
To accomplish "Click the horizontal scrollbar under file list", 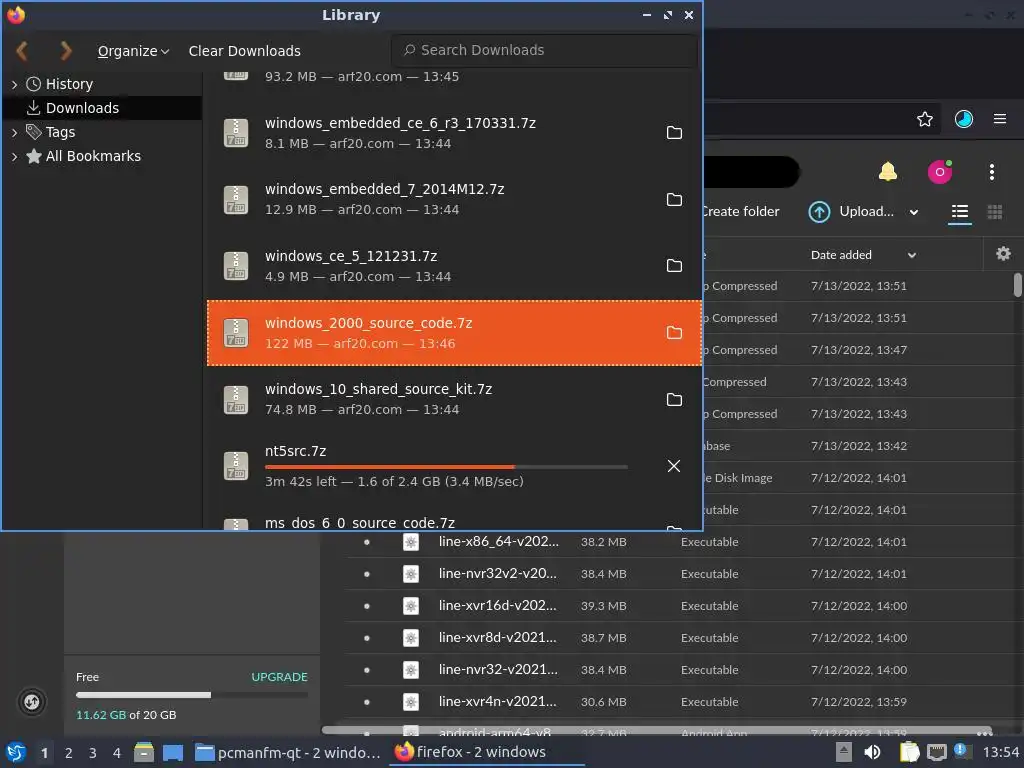I will (x=657, y=730).
